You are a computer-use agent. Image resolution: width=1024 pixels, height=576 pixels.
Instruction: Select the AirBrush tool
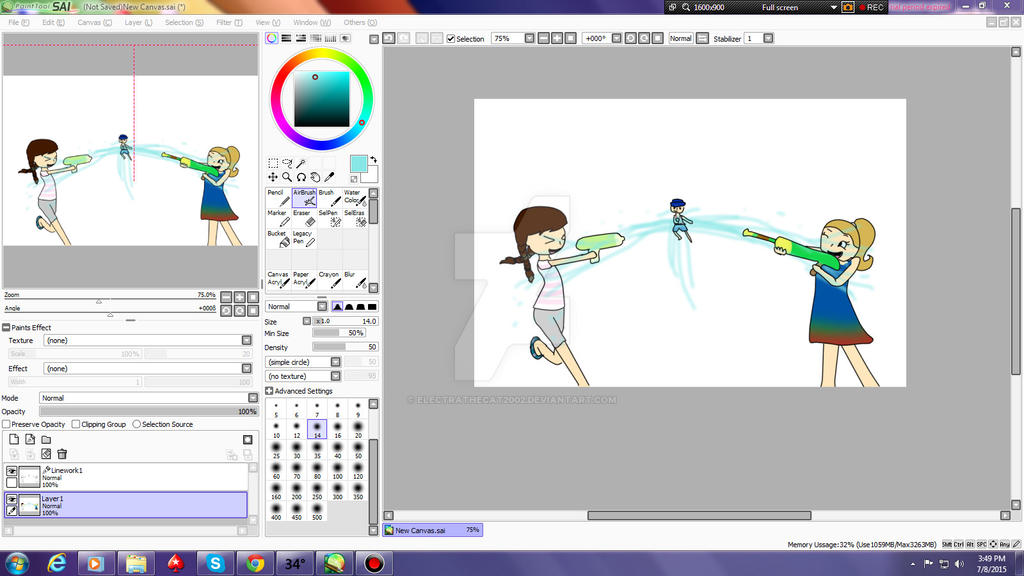(x=304, y=197)
